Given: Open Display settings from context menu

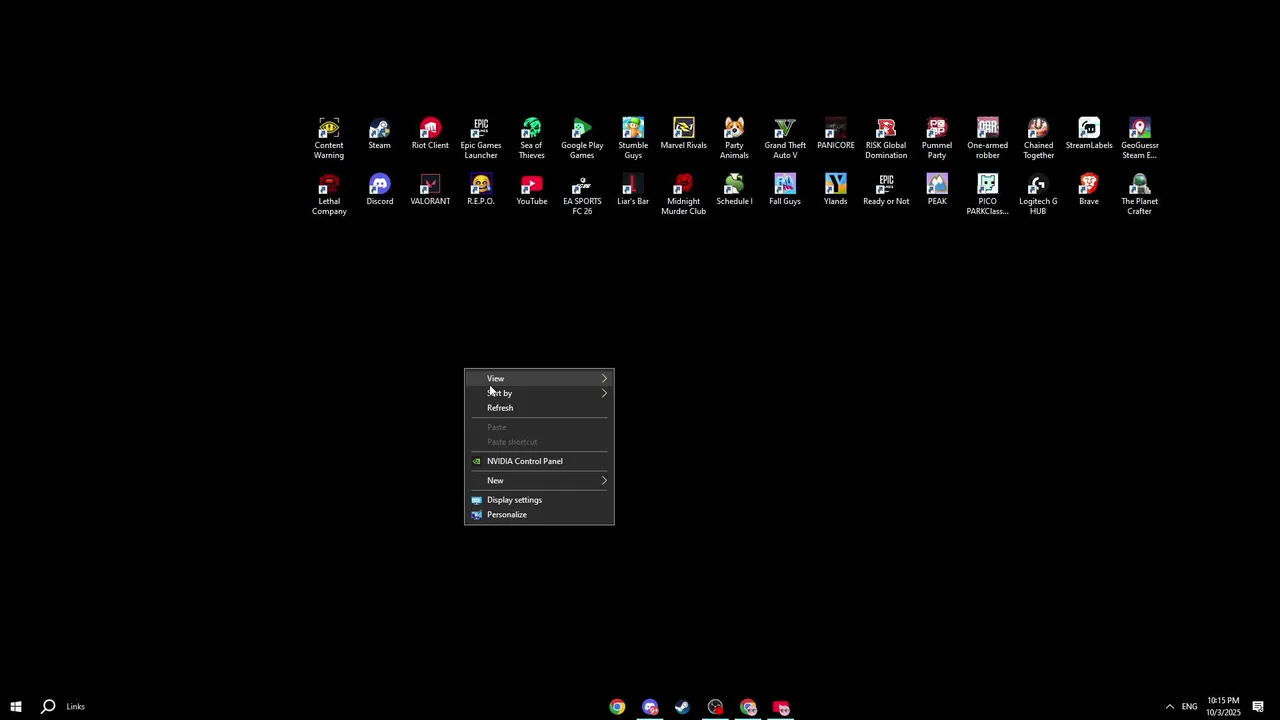Looking at the screenshot, I should pyautogui.click(x=539, y=500).
